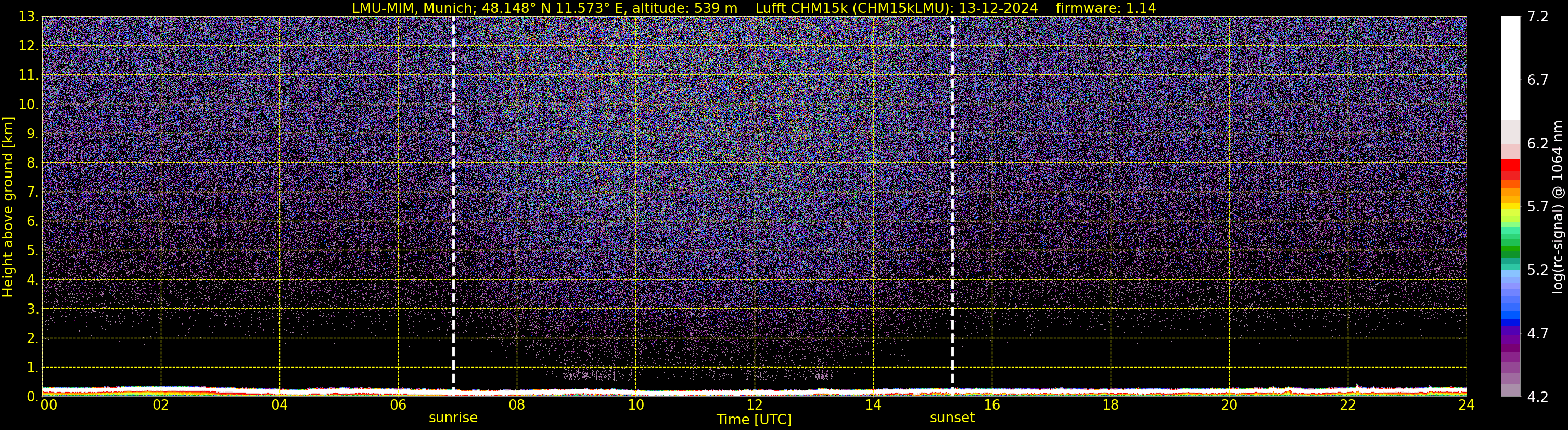Click the colorbar tick value 5.7
1568x430 pixels.
1538,207
